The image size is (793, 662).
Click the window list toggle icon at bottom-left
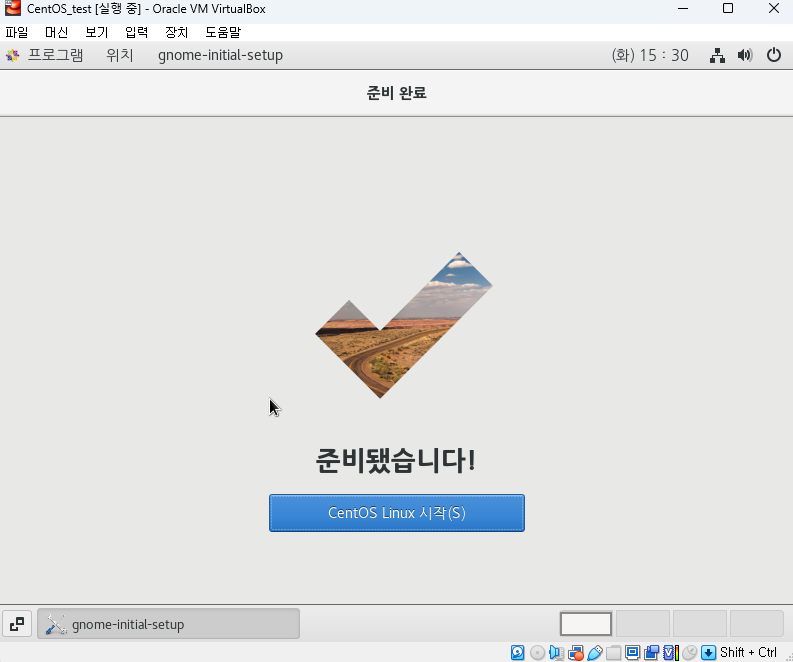point(17,624)
